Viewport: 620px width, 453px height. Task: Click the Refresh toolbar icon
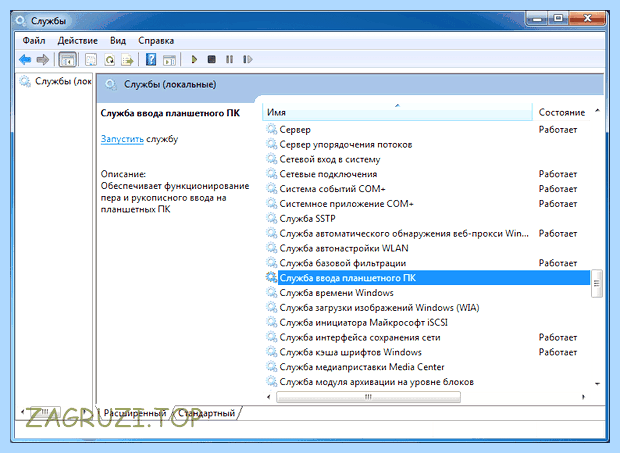click(x=110, y=60)
